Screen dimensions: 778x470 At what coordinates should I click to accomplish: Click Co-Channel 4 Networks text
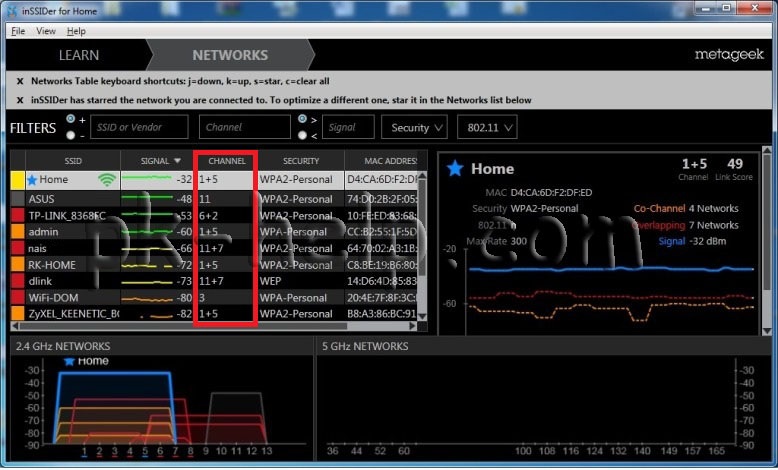point(686,208)
